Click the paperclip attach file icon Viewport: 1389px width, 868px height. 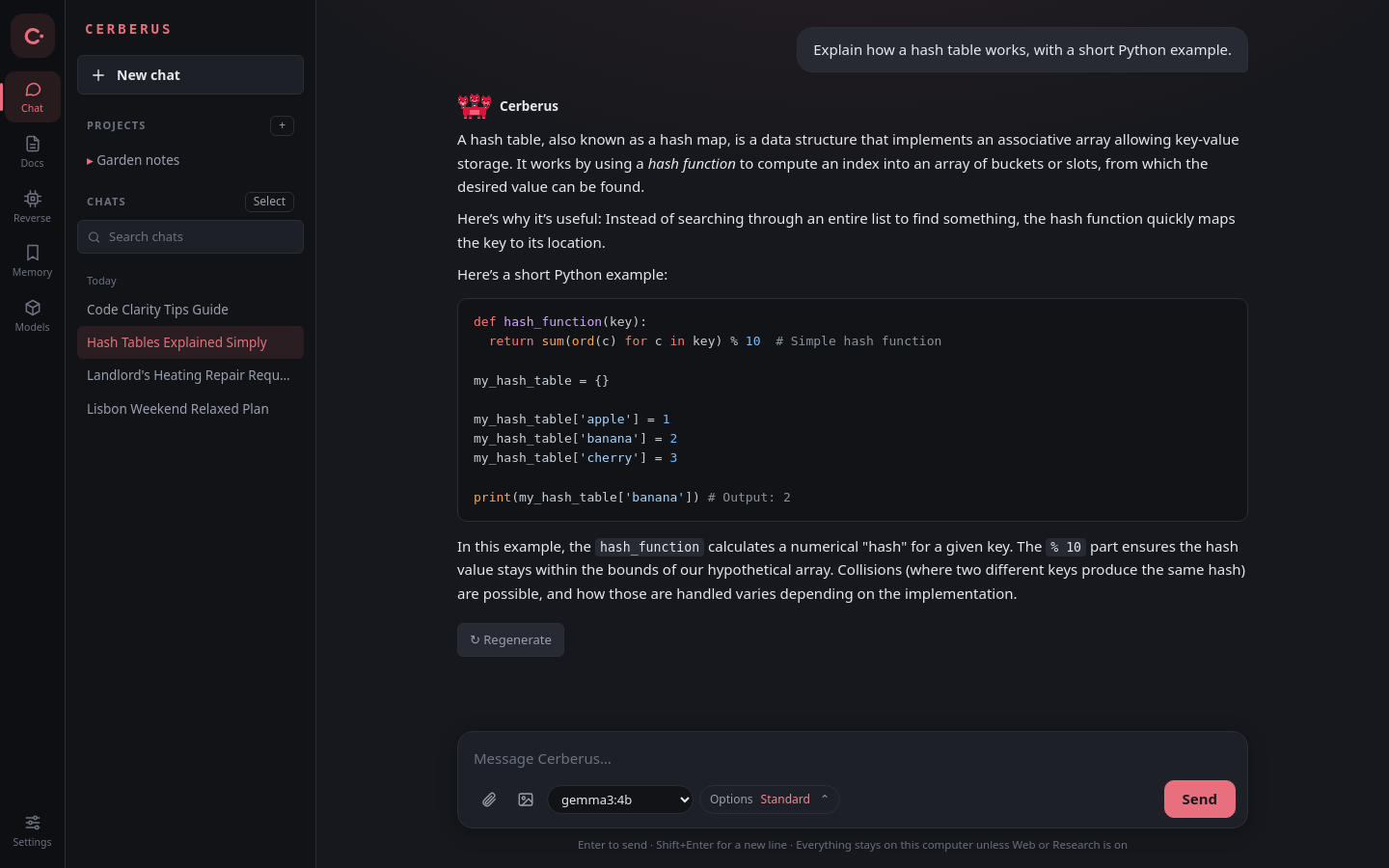tap(489, 800)
